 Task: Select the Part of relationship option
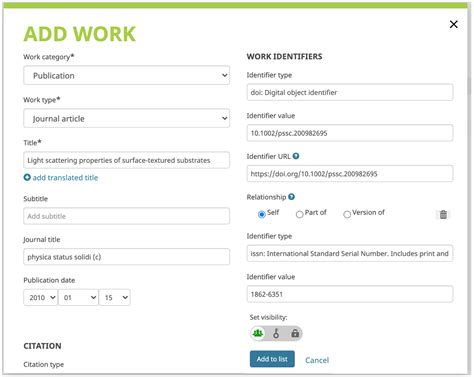[299, 214]
